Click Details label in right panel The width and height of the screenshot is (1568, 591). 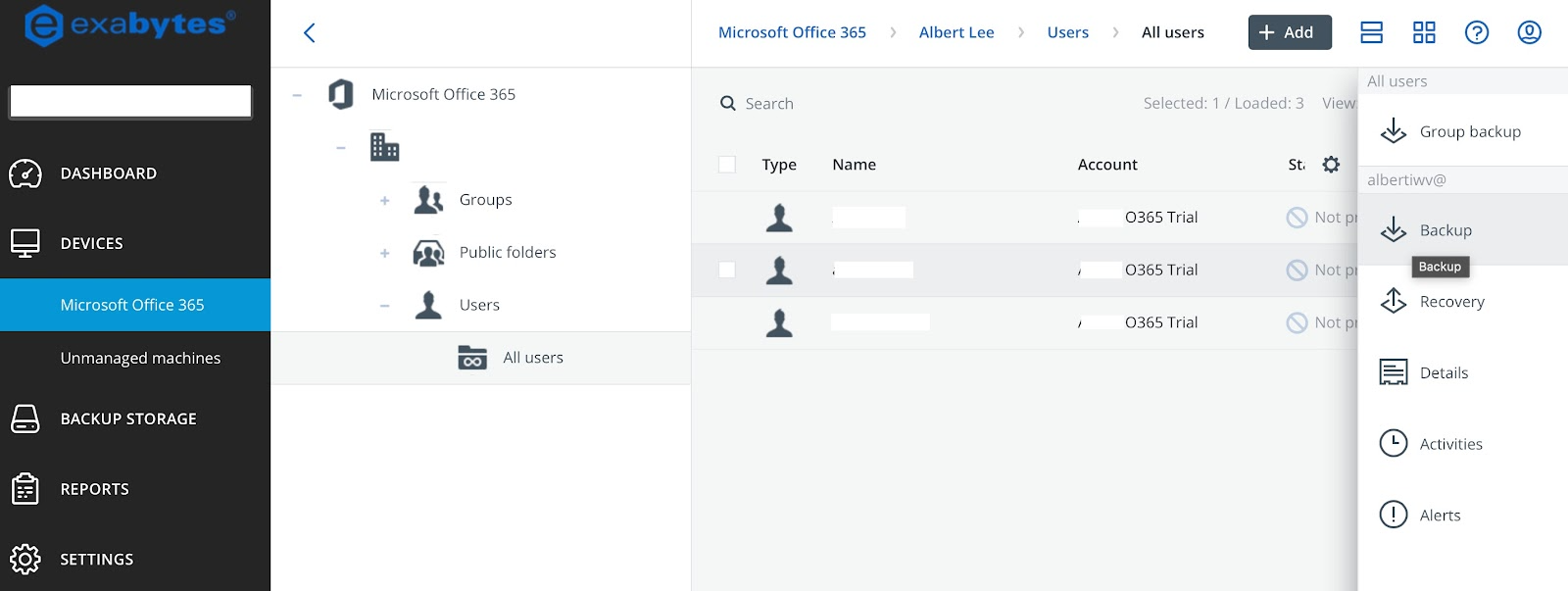[x=1444, y=372]
